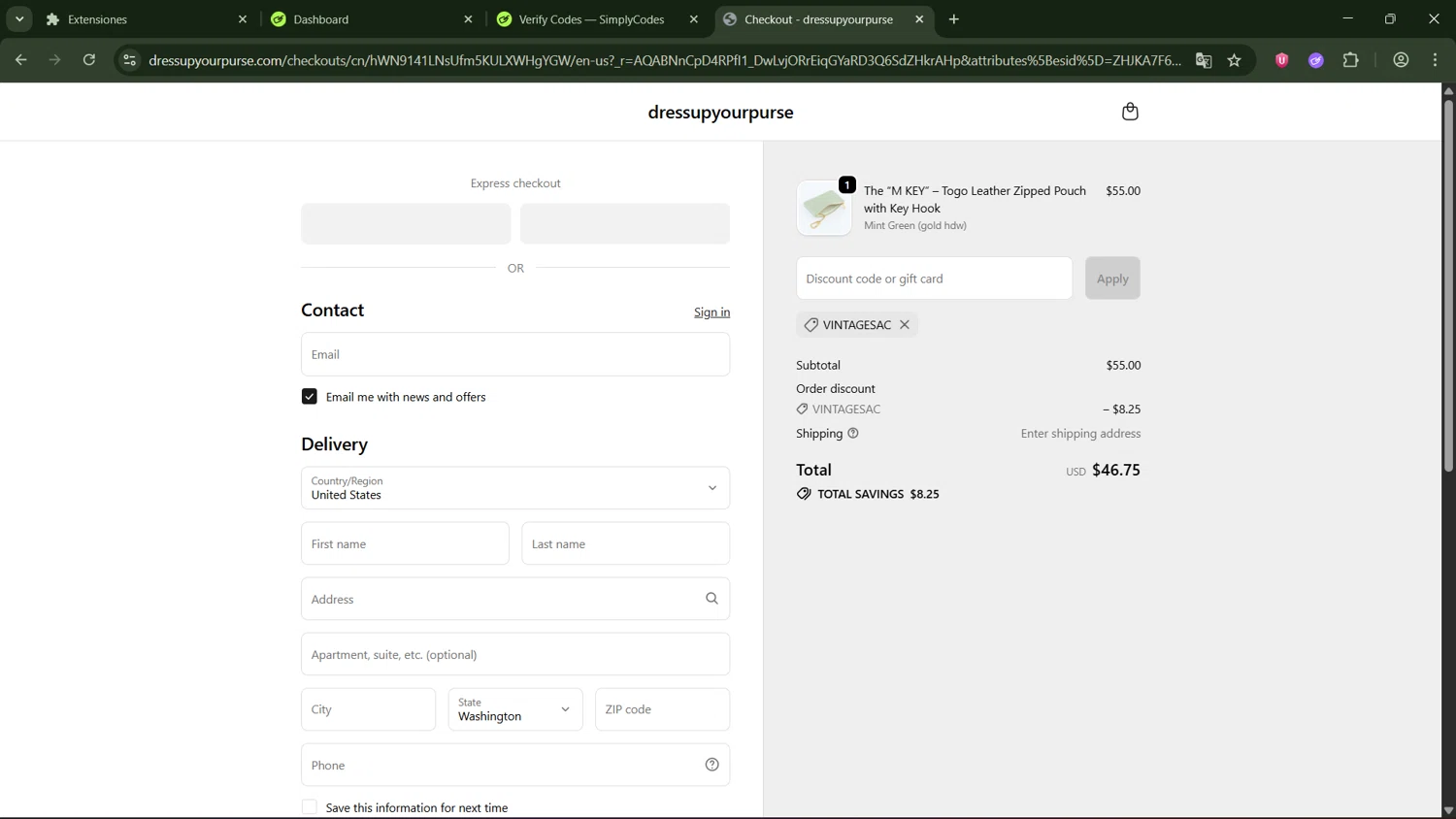1456x819 pixels.
Task: Uncheck Email me with news and offers
Action: coord(310,397)
